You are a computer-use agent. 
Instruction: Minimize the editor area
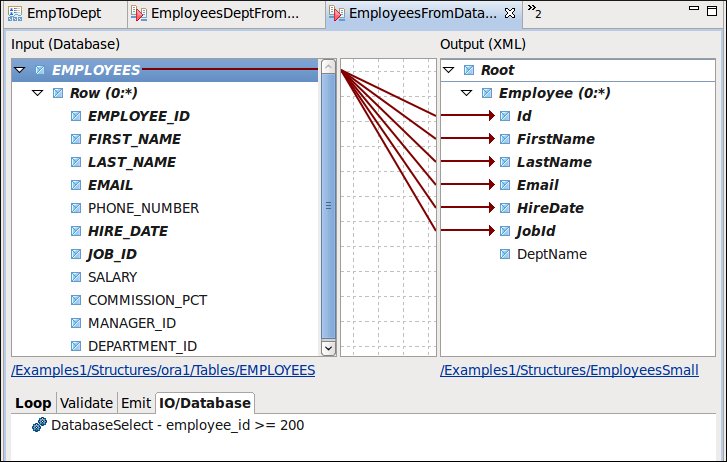694,8
